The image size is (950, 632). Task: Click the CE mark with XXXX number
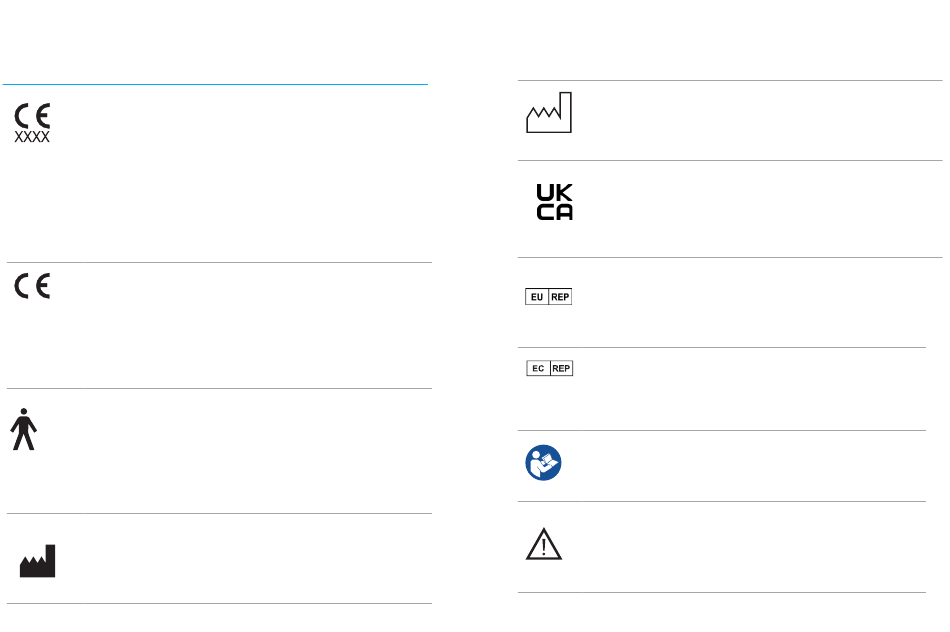32,123
